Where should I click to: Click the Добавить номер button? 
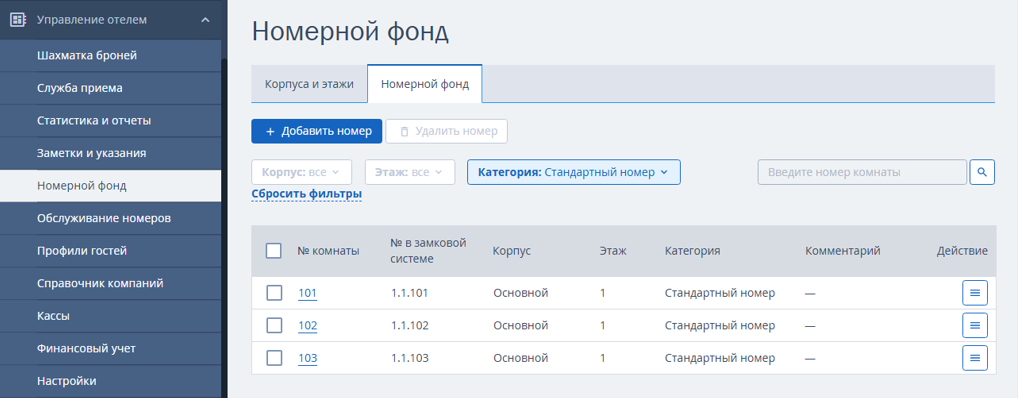[x=317, y=131]
